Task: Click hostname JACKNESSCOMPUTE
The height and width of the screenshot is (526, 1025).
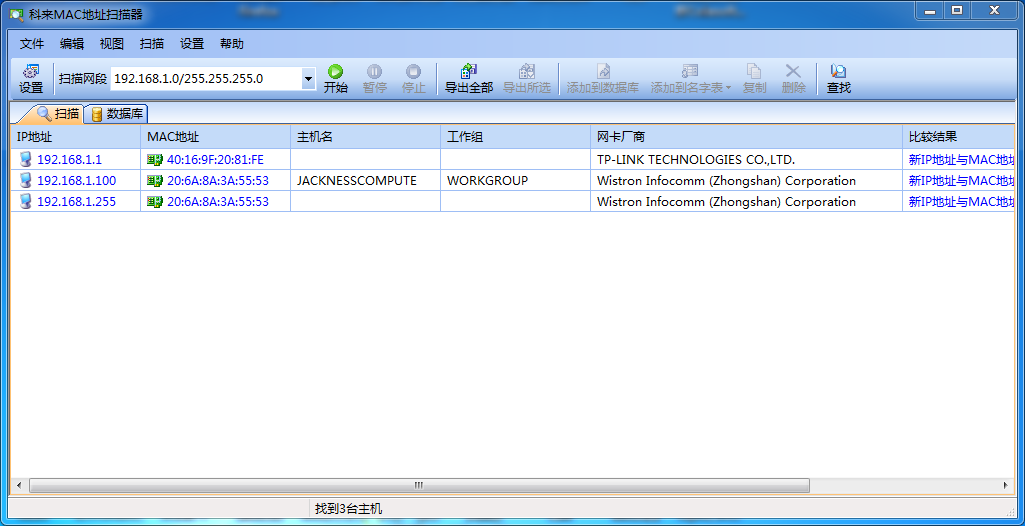Action: 356,180
